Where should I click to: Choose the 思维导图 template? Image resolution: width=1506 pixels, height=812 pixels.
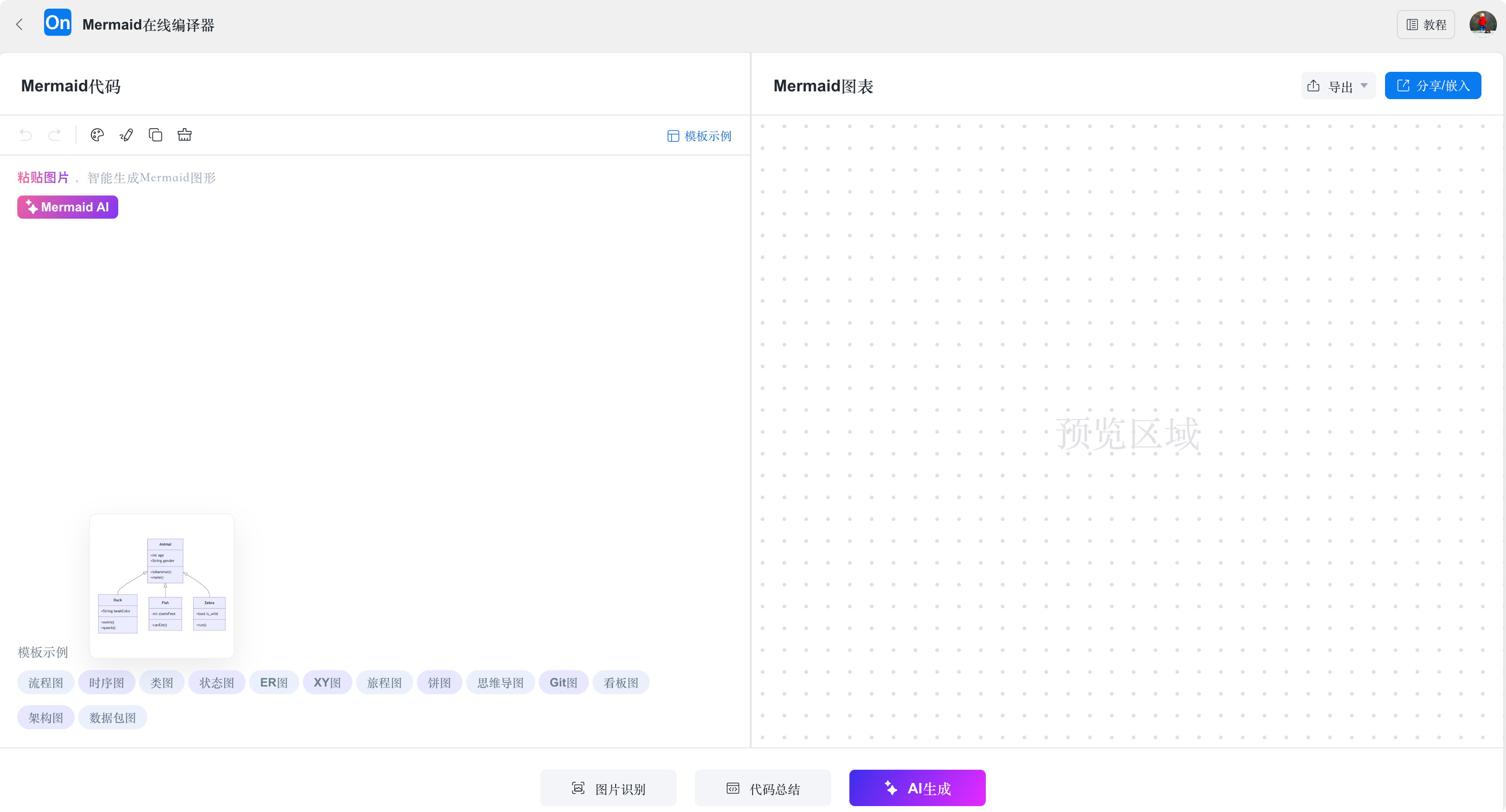pyautogui.click(x=500, y=682)
